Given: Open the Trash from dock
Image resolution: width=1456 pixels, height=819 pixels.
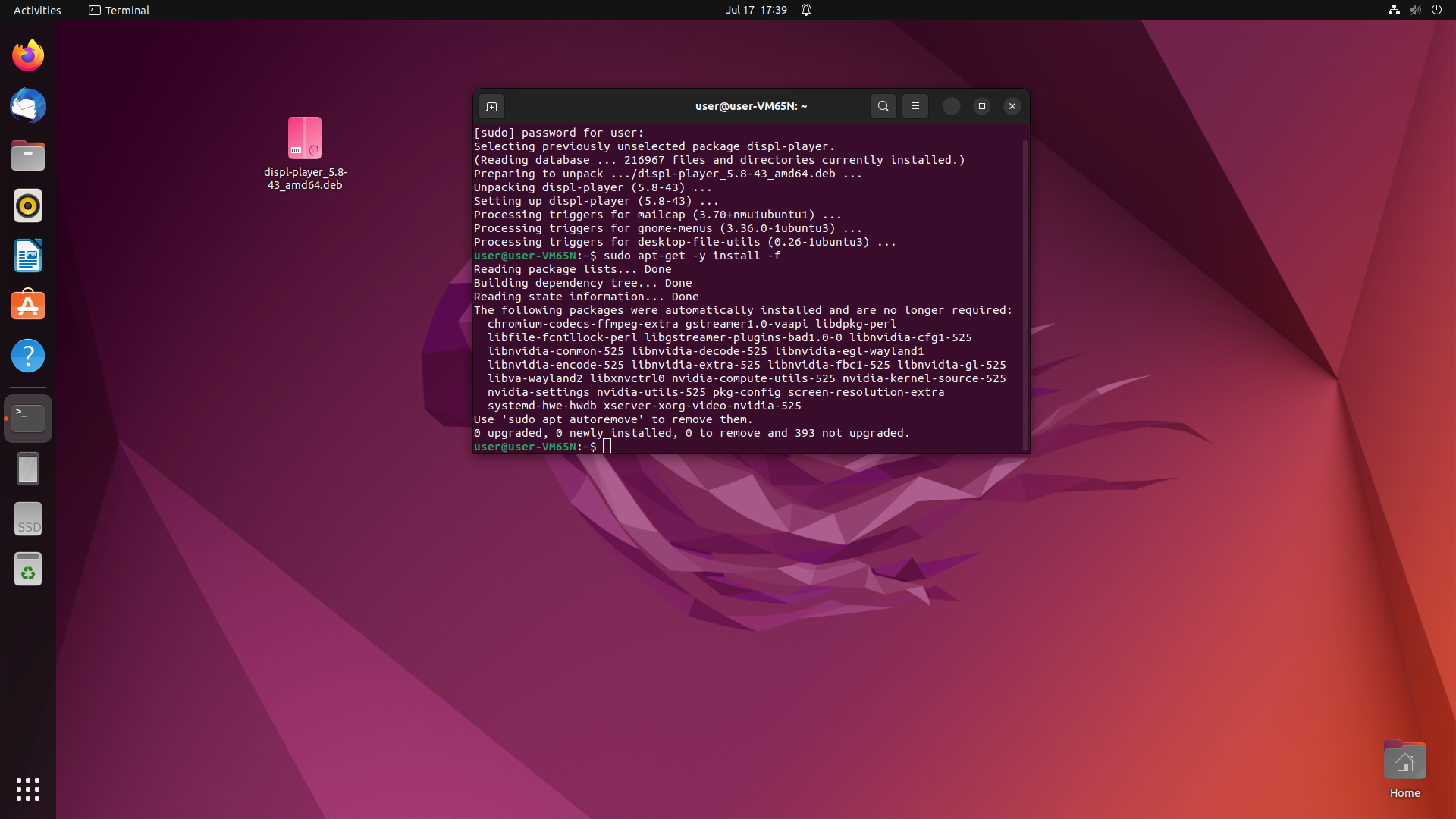Looking at the screenshot, I should tap(28, 570).
